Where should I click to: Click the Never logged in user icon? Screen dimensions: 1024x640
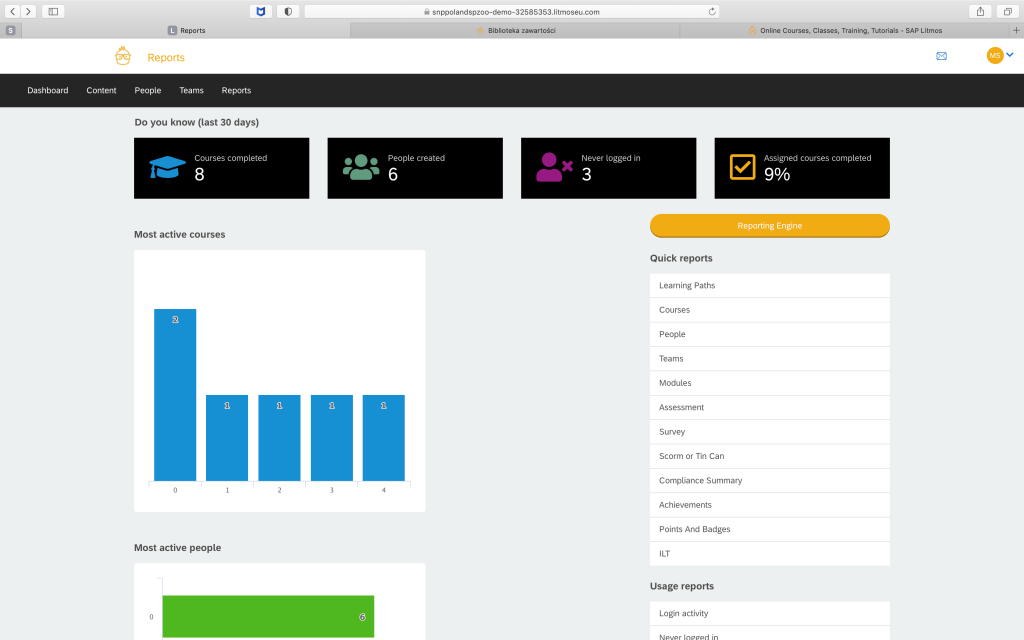pyautogui.click(x=554, y=167)
